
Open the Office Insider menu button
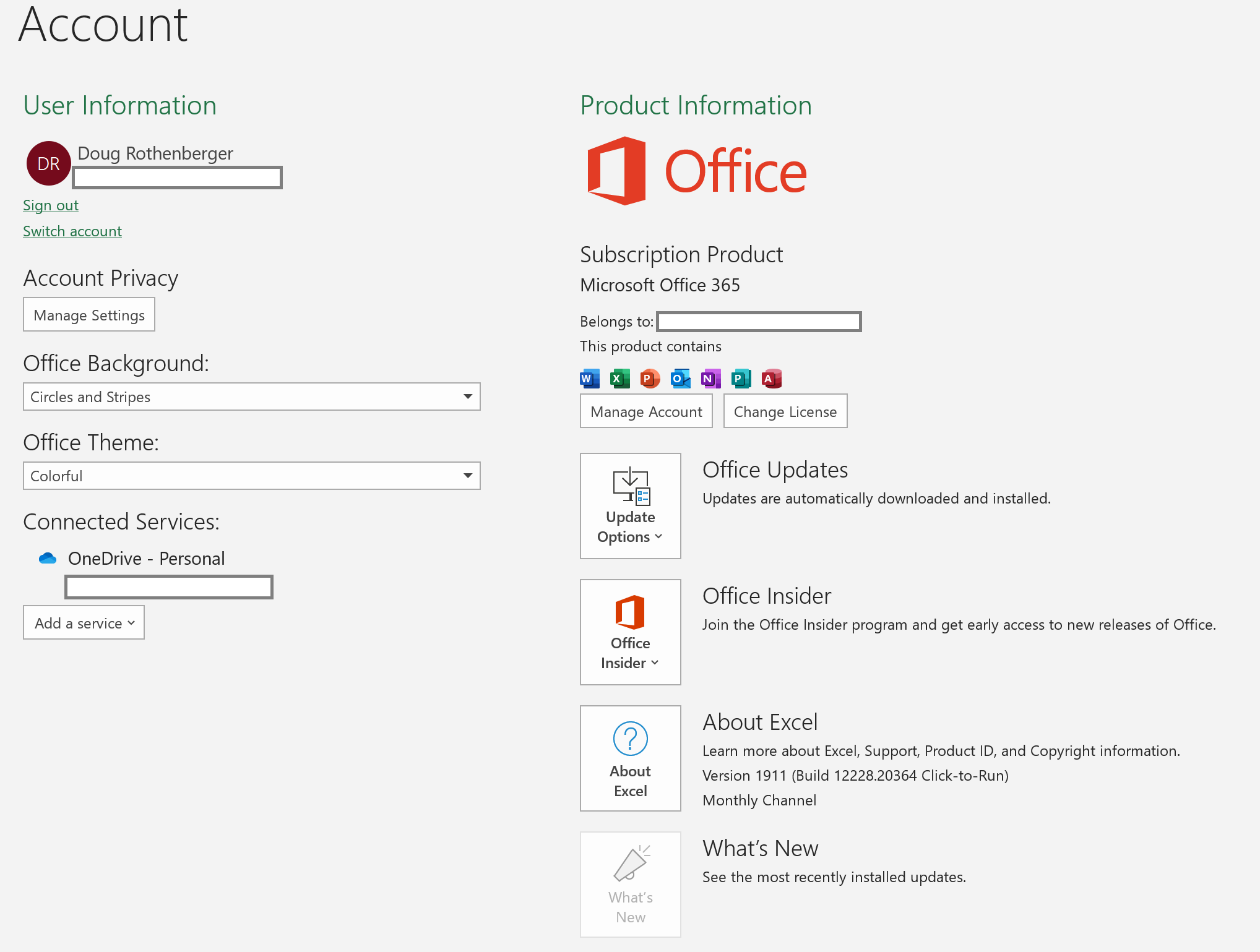coord(630,632)
